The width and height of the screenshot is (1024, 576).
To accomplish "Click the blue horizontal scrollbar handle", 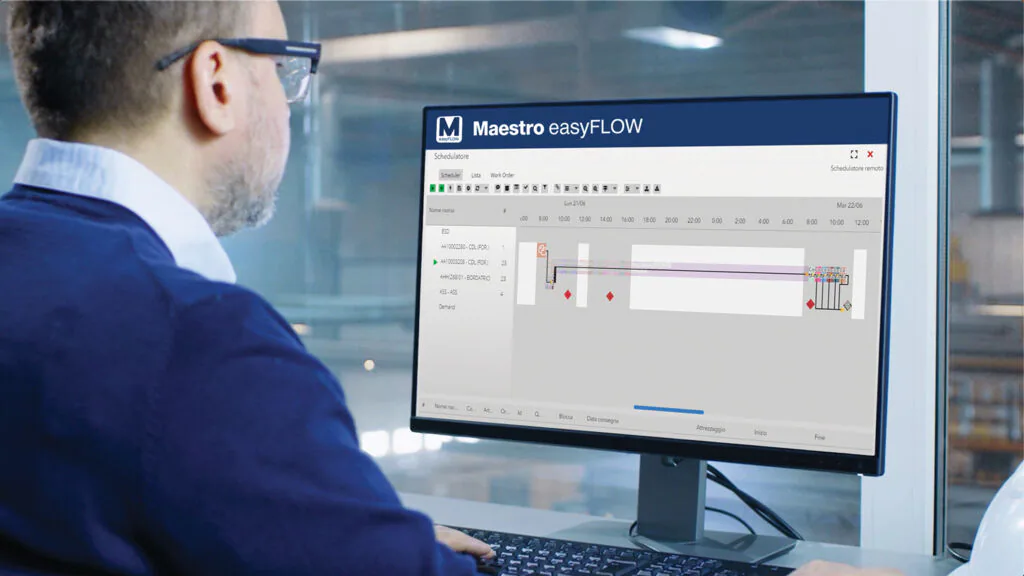I will click(x=668, y=410).
